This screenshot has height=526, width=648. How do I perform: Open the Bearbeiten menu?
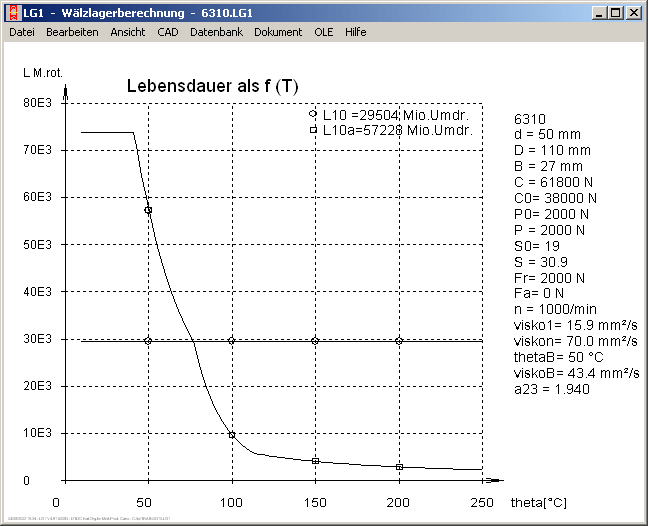[72, 32]
